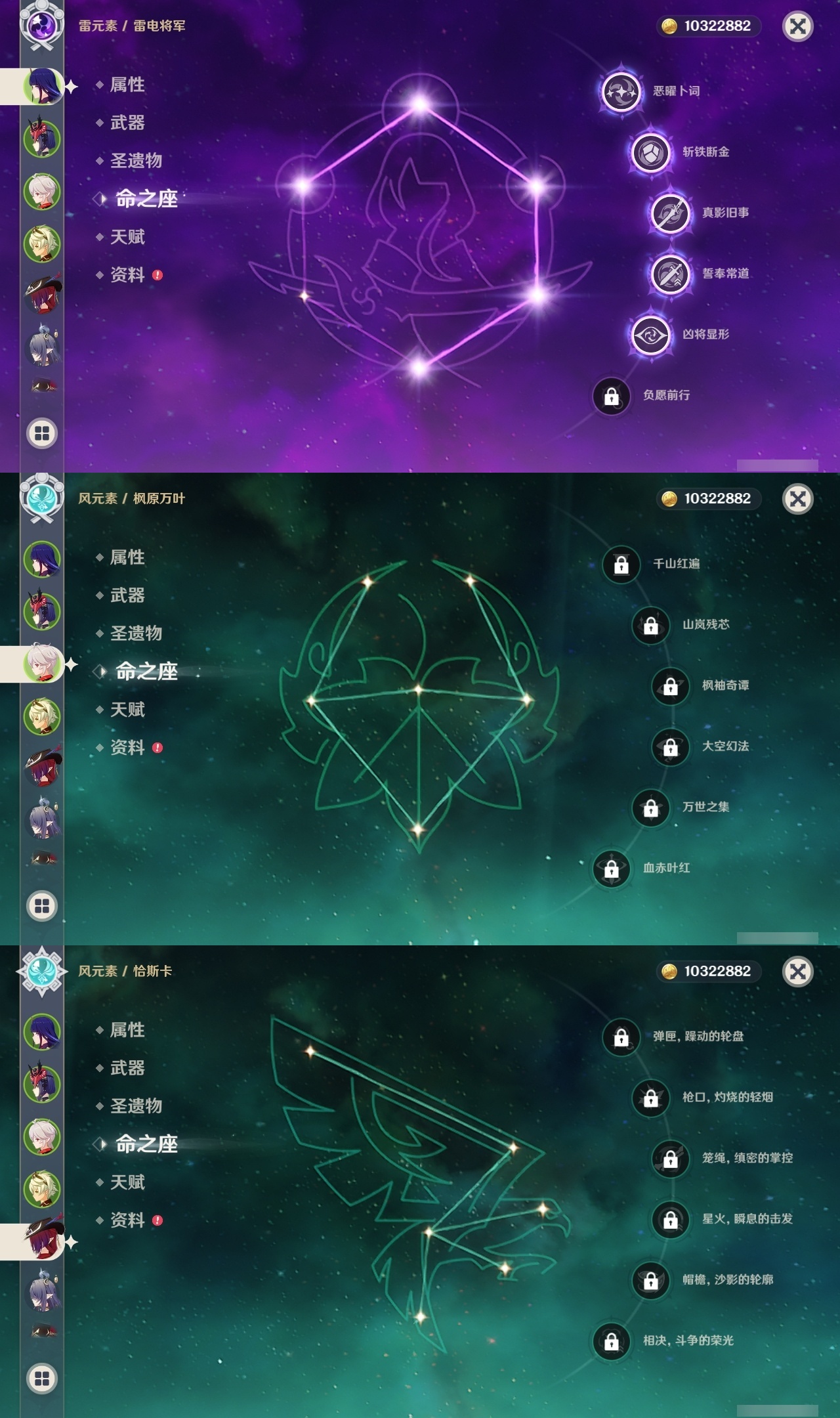Open the Electro element emblem
840x1418 pixels.
(42, 26)
